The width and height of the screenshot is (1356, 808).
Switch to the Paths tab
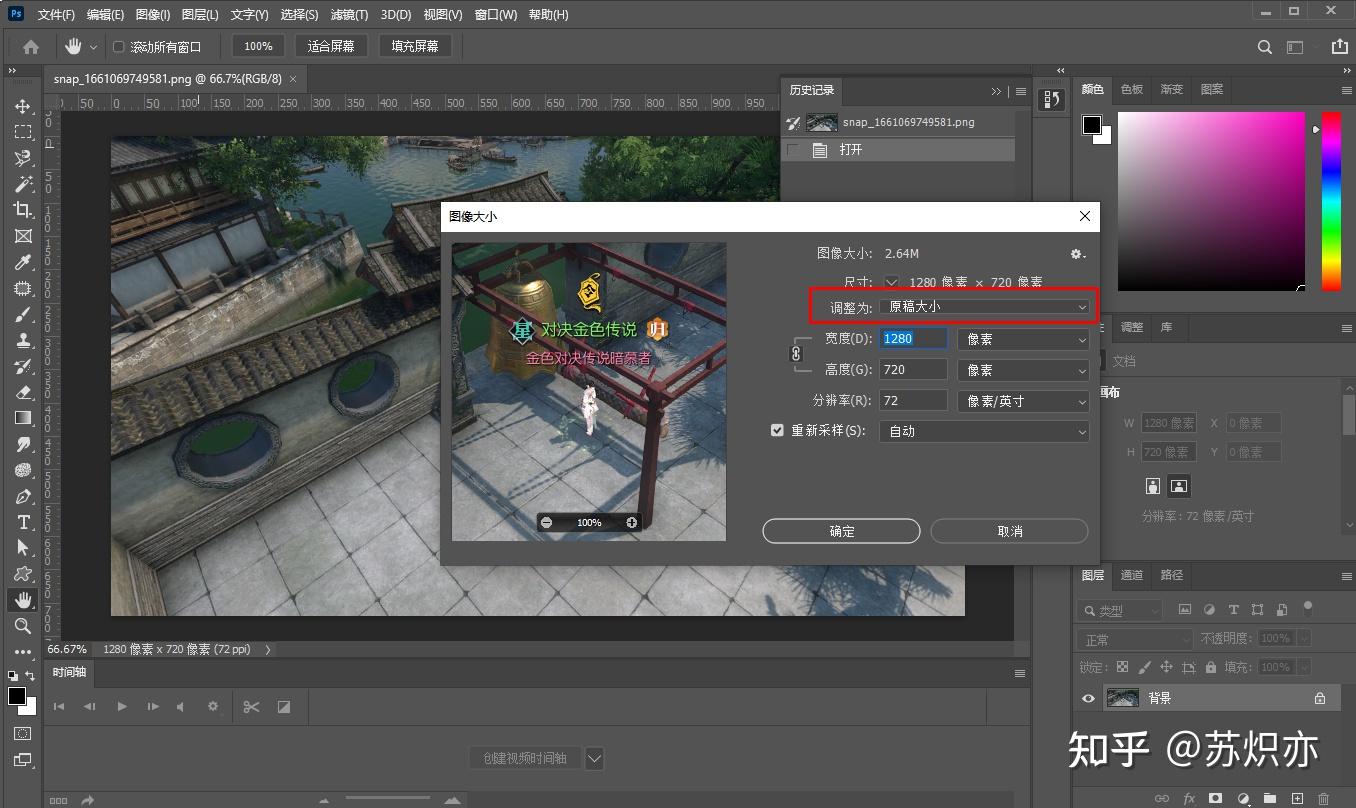[x=1171, y=575]
